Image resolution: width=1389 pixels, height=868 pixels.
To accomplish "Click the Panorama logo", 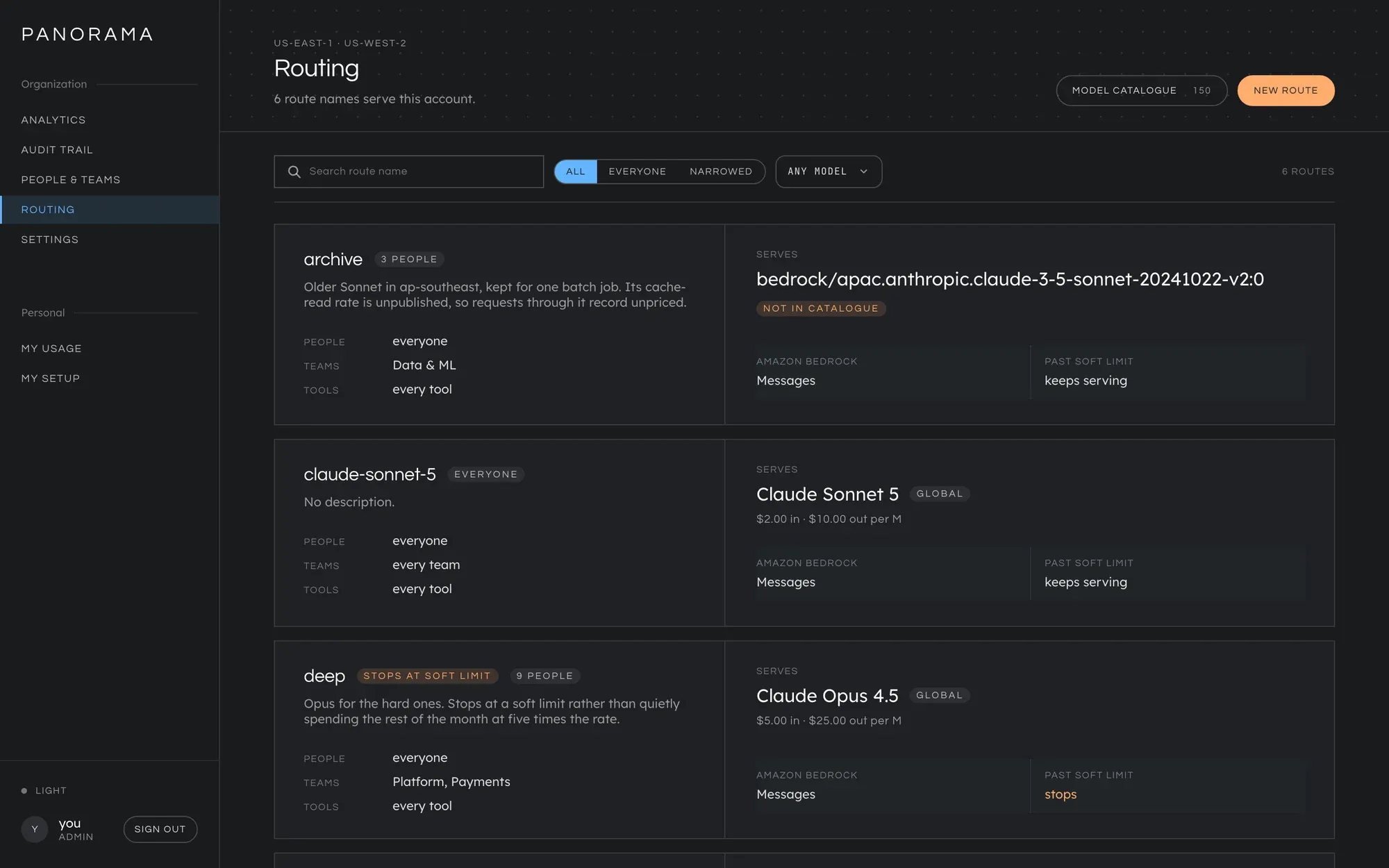I will click(x=87, y=34).
